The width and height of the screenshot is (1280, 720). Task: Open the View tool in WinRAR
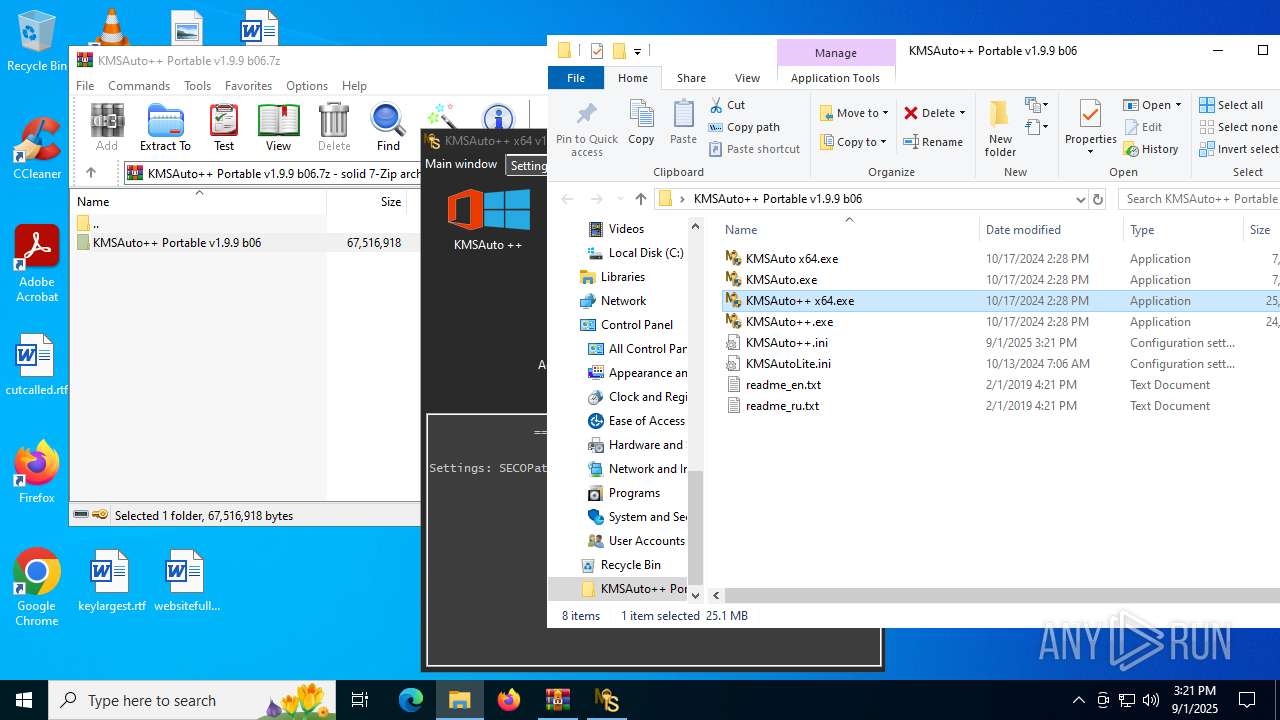coord(279,127)
